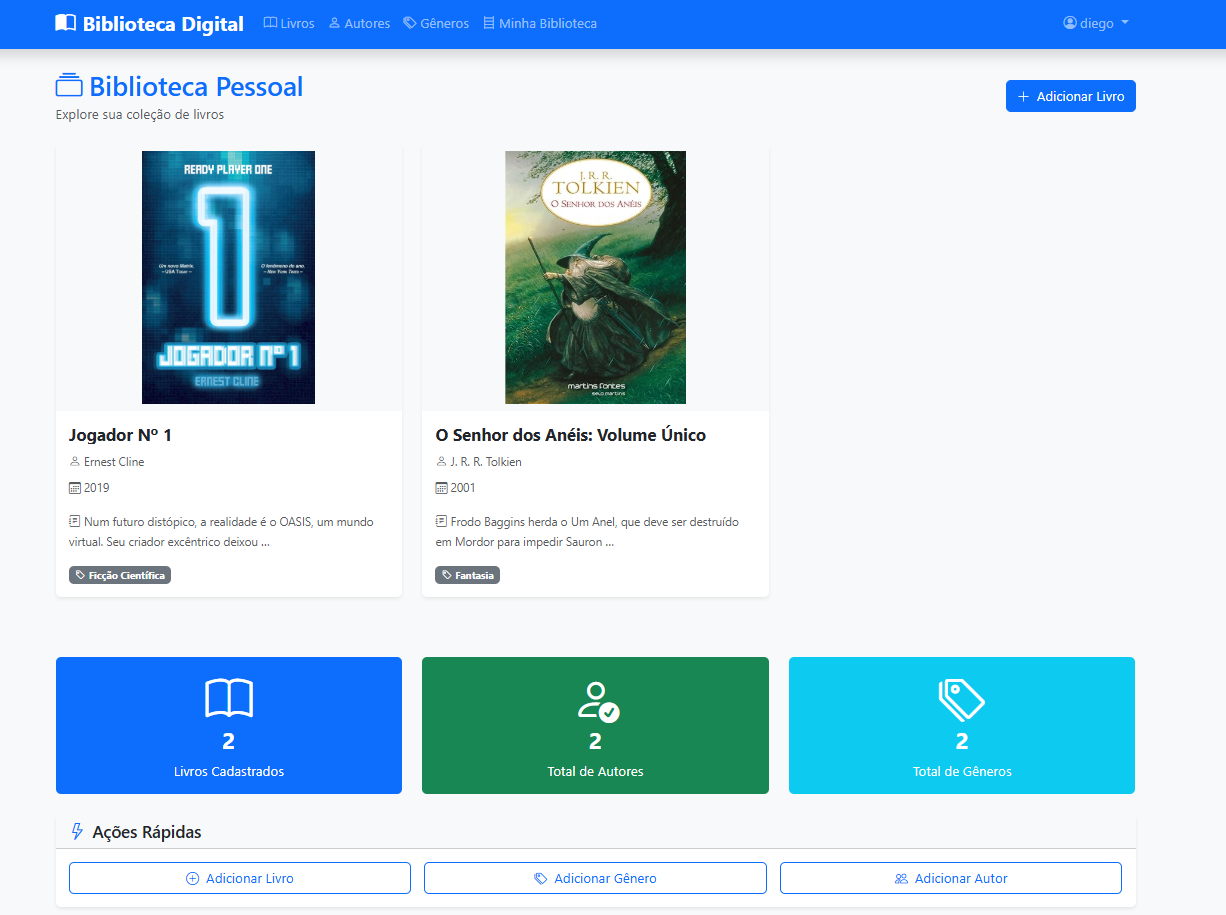Click the 'Explore sua coleção de livros' subtitle
1226x915 pixels.
coord(140,115)
